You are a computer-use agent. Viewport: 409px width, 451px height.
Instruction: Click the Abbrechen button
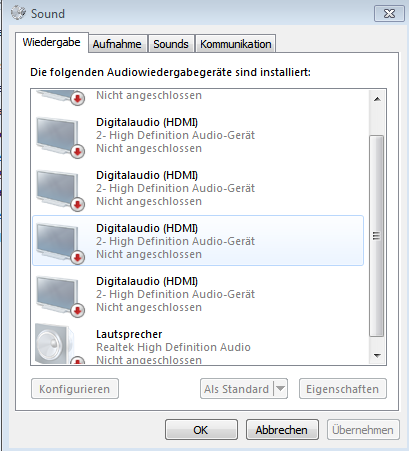click(x=282, y=430)
